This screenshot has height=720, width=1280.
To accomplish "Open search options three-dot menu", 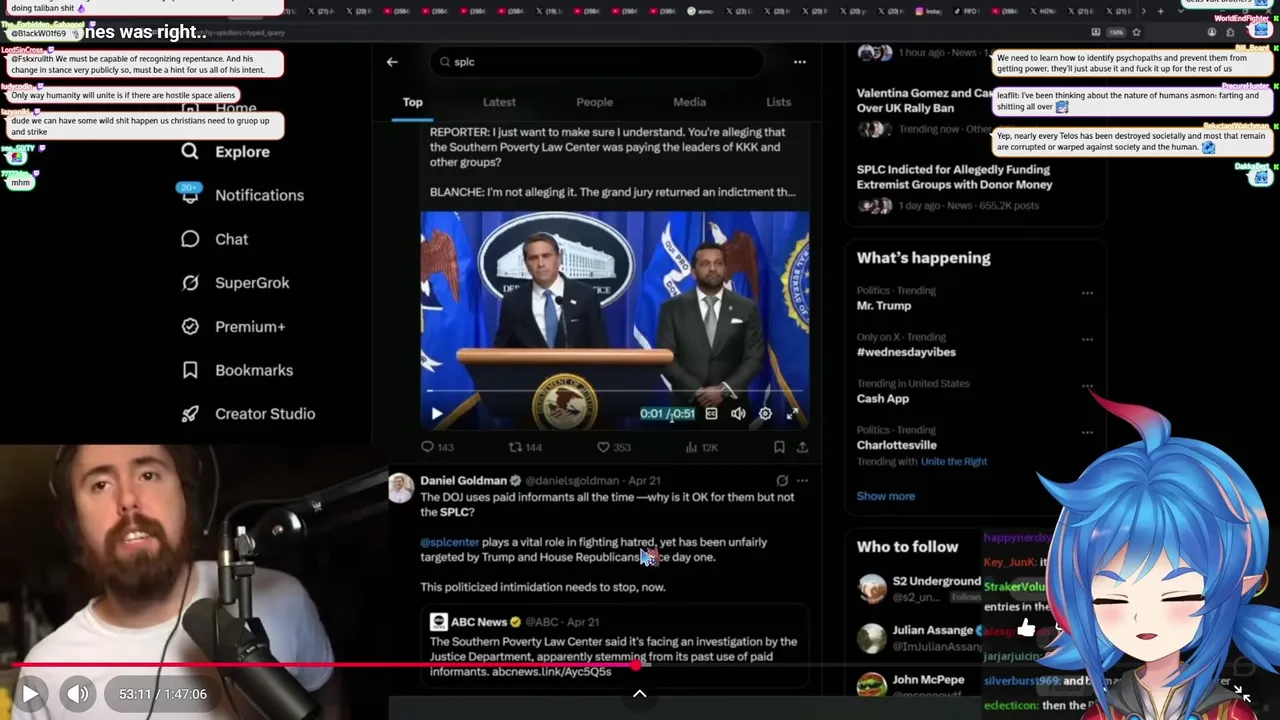I will [x=799, y=62].
